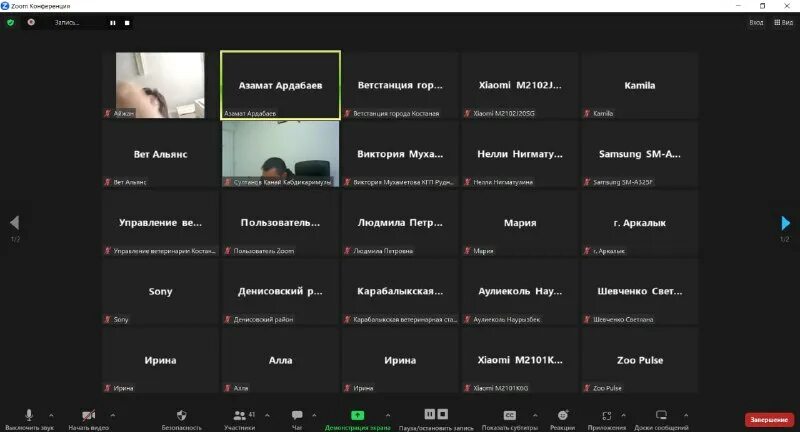800x432 pixels.
Task: Select the Султанов video tile
Action: click(x=280, y=154)
